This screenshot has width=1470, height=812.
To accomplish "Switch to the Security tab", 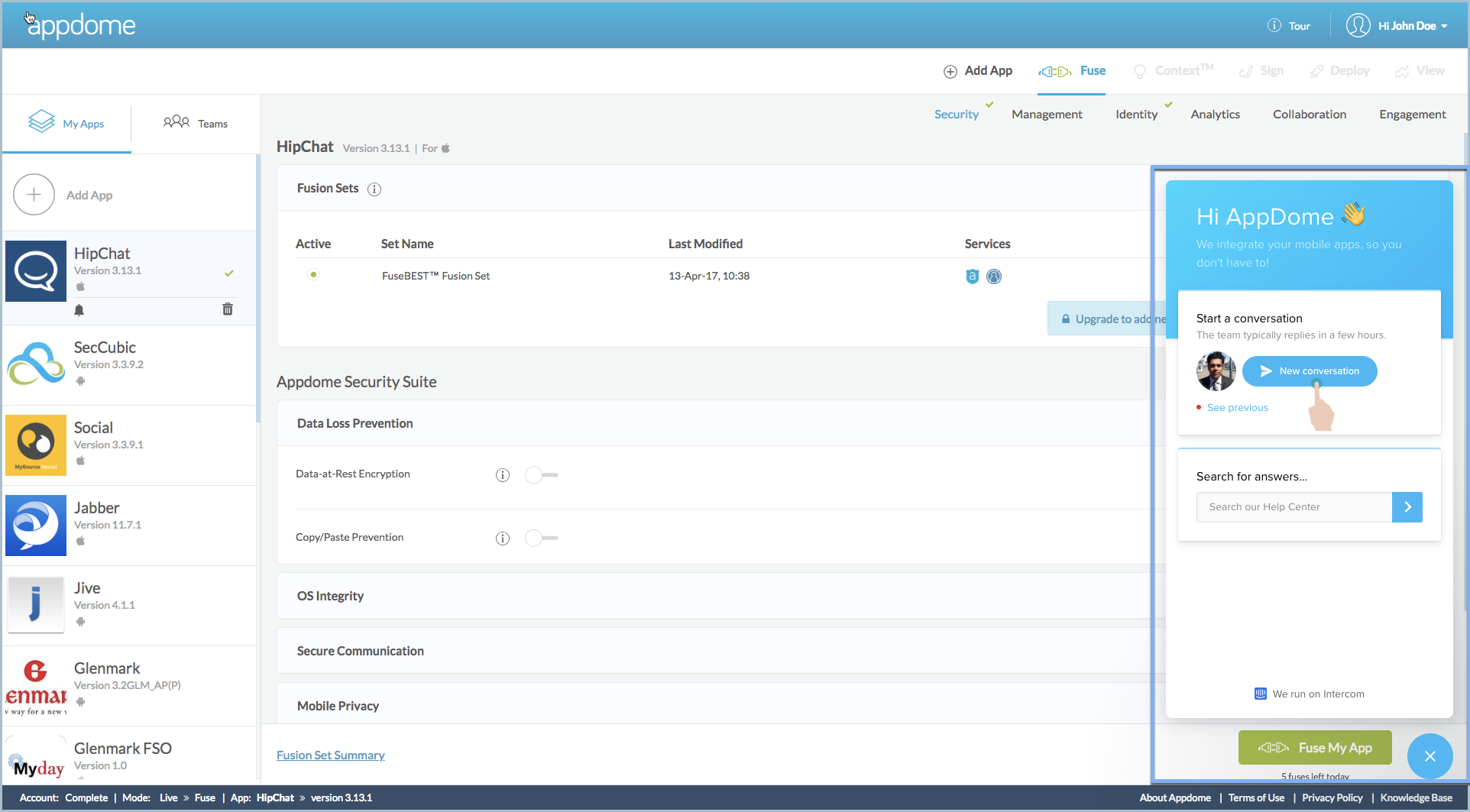I will click(957, 114).
